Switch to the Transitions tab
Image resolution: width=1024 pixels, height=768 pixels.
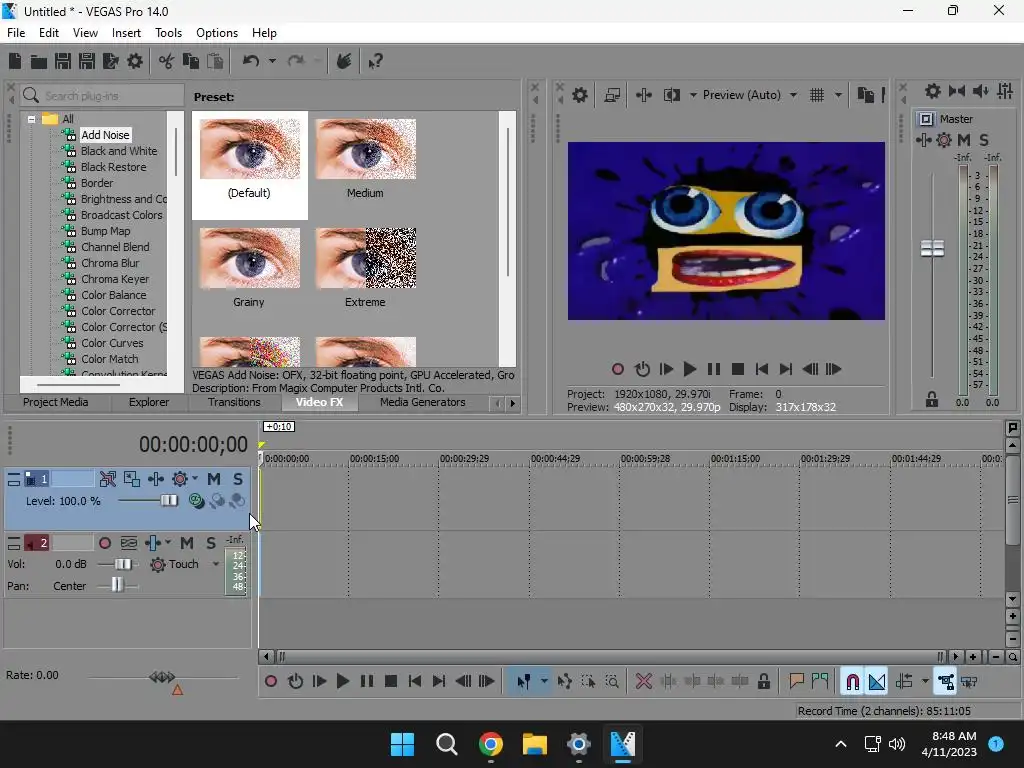(x=234, y=402)
